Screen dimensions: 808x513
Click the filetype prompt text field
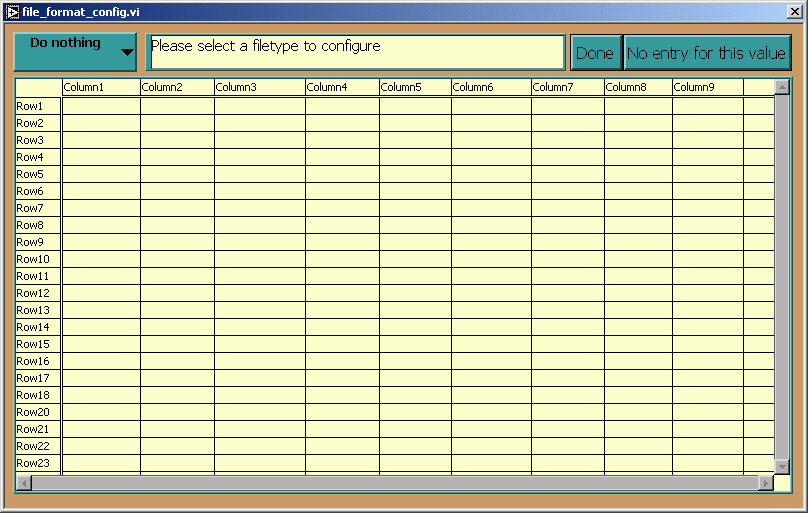tap(356, 52)
